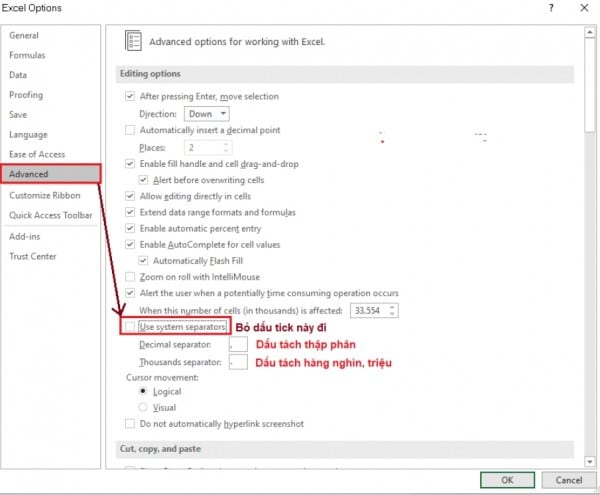
Task: Open the General options category
Action: [24, 35]
